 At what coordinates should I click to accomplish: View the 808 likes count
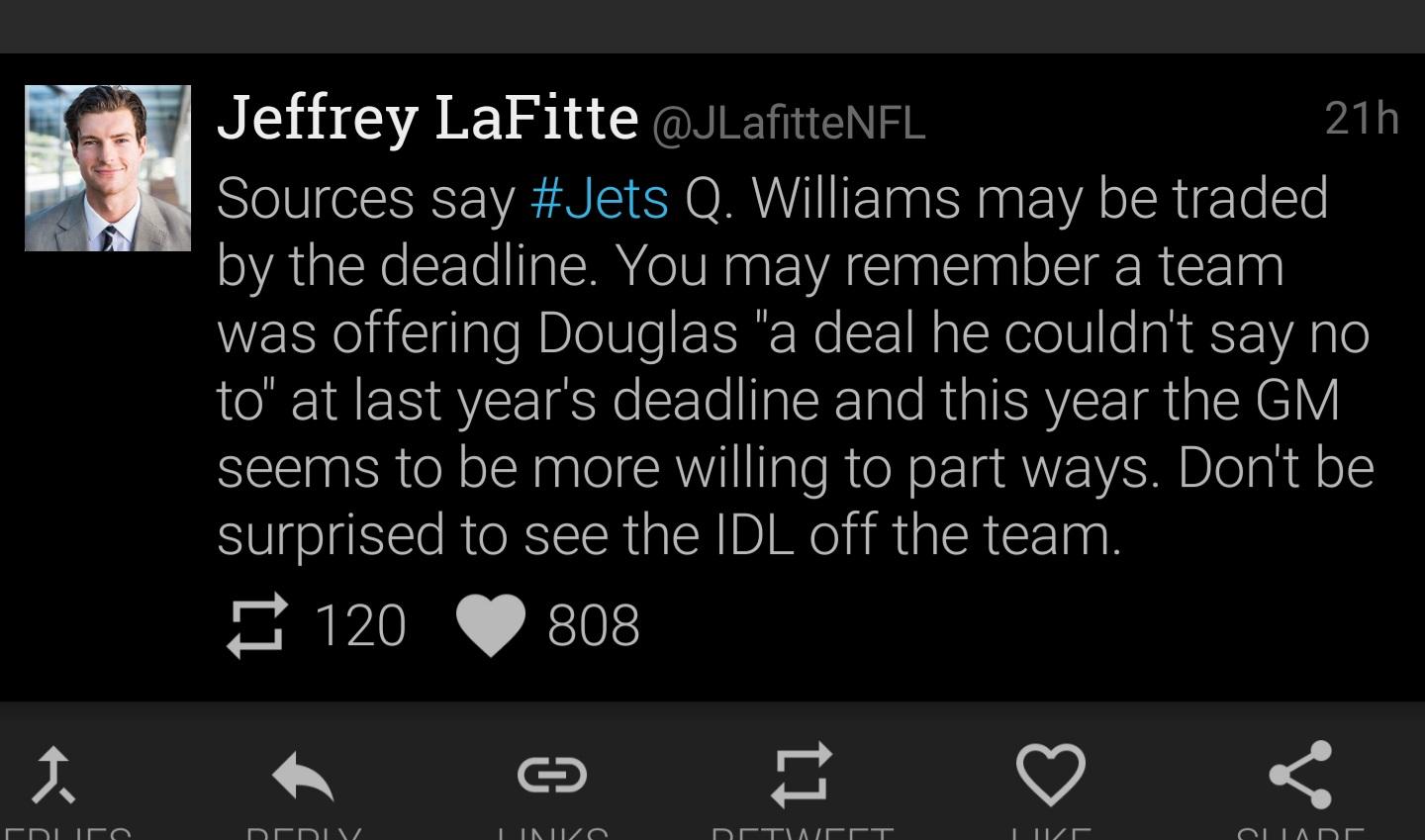594,626
